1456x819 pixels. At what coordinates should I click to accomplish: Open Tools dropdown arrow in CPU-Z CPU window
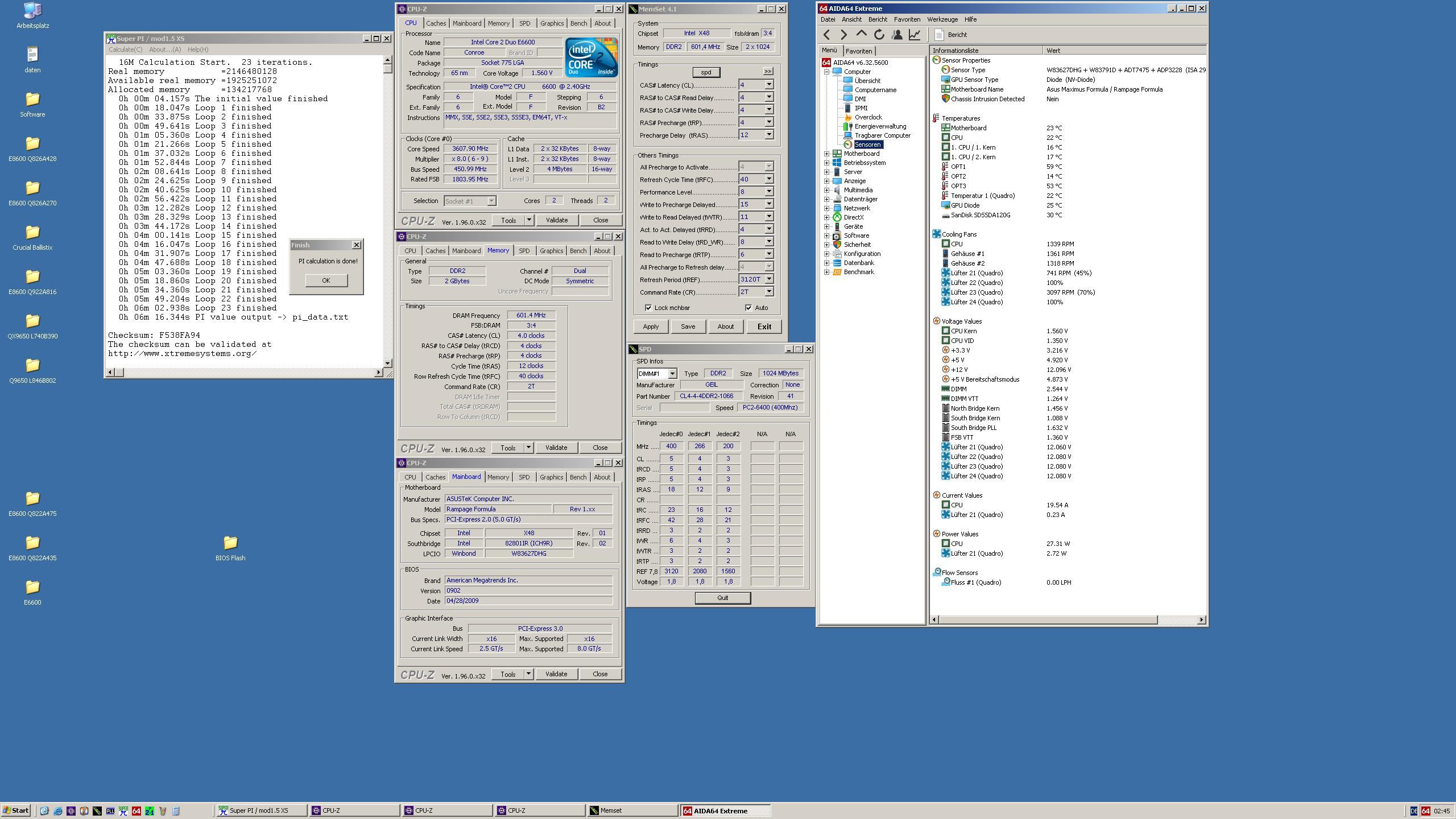pos(528,220)
